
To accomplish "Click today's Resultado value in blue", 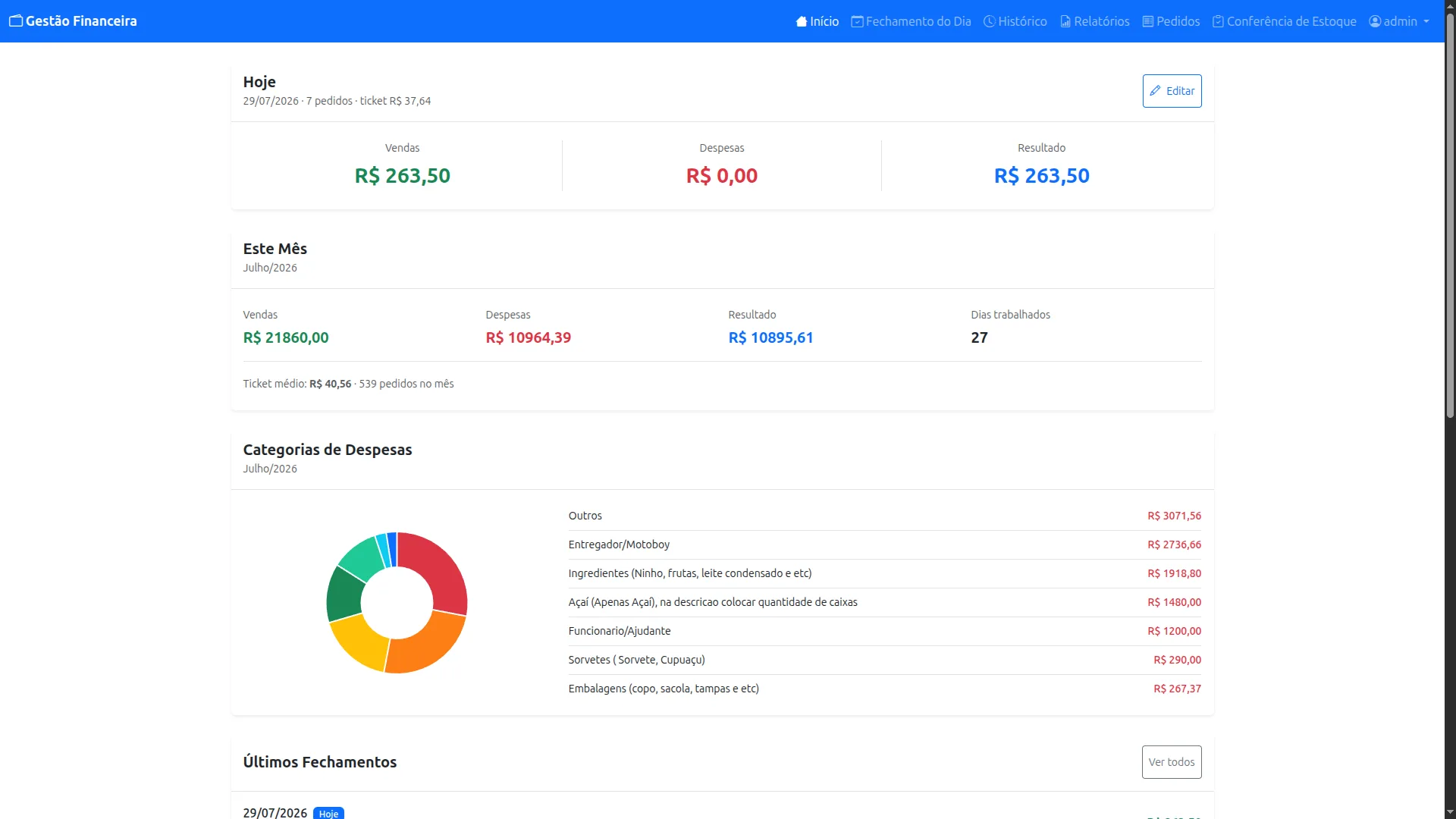I will pyautogui.click(x=1041, y=176).
